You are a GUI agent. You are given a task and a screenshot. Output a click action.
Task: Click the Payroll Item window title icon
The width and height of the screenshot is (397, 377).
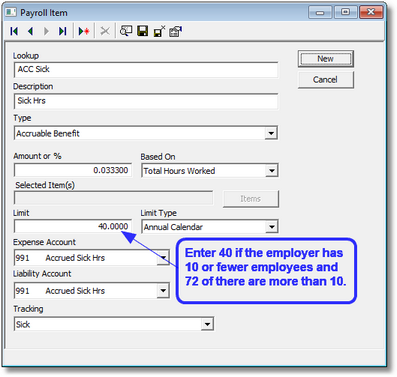click(x=11, y=12)
